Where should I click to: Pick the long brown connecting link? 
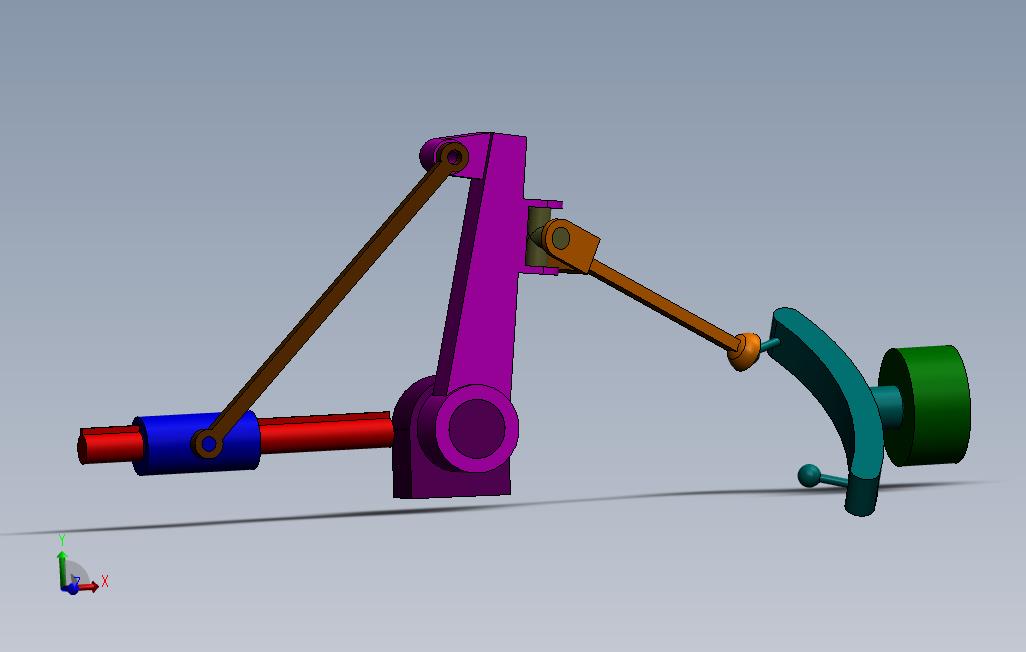pyautogui.click(x=330, y=301)
